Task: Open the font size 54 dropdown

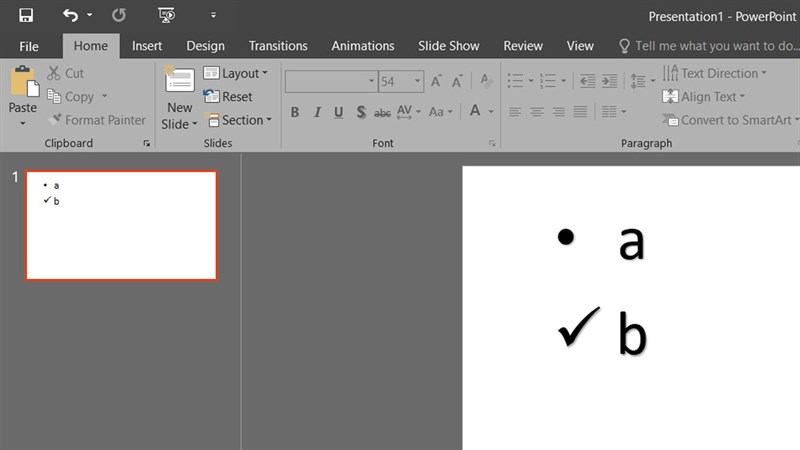Action: 417,81
